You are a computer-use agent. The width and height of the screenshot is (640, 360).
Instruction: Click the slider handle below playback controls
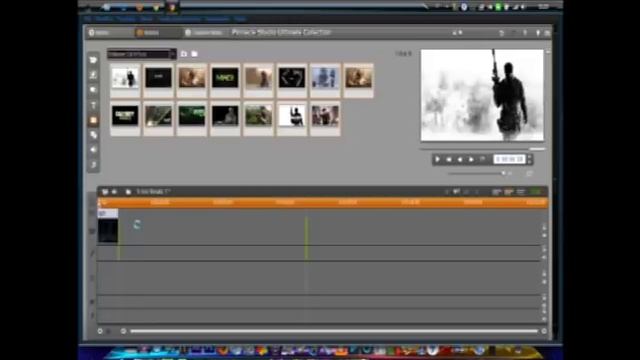click(504, 173)
